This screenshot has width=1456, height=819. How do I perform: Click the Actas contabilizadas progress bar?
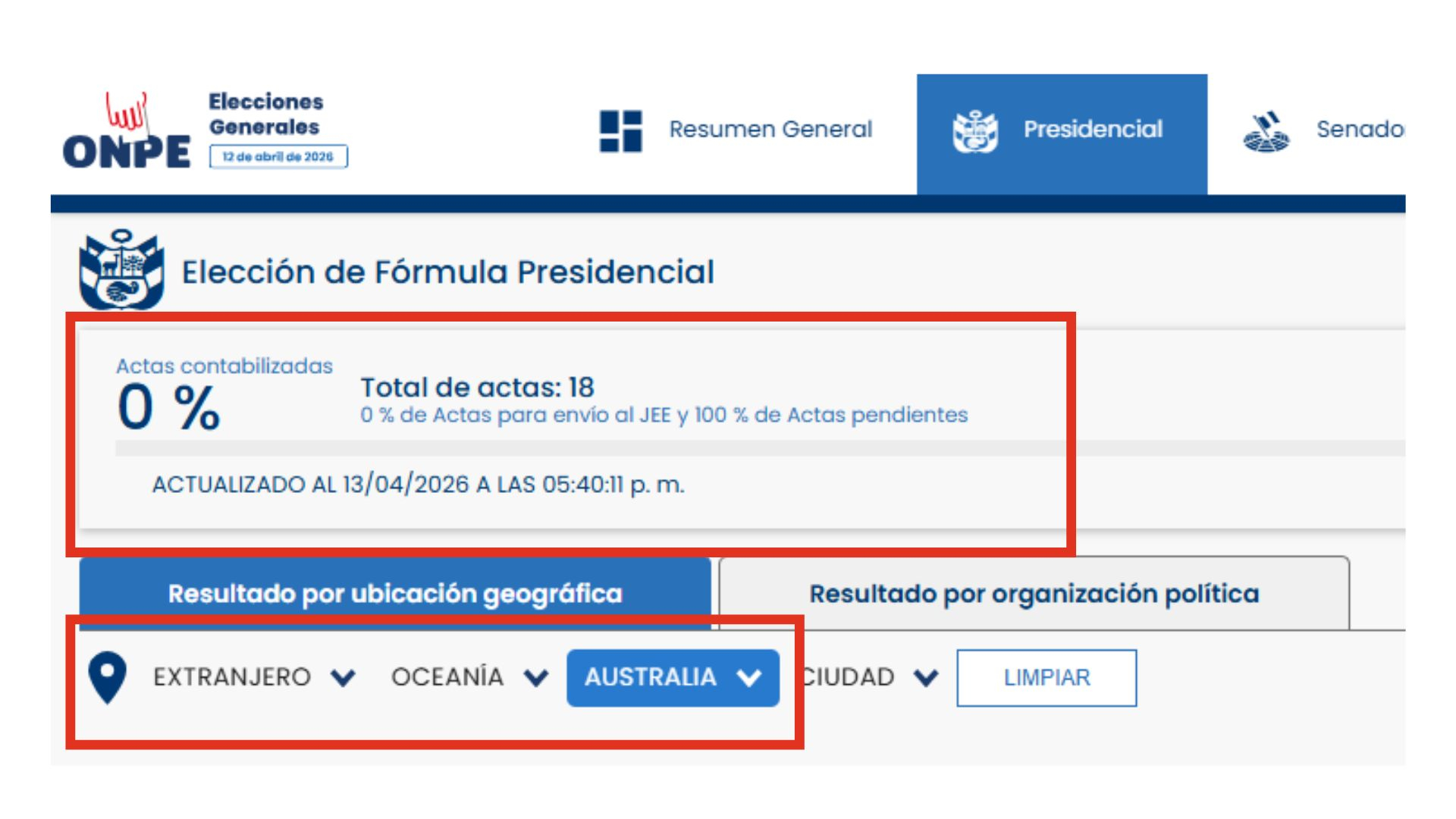tap(591, 448)
